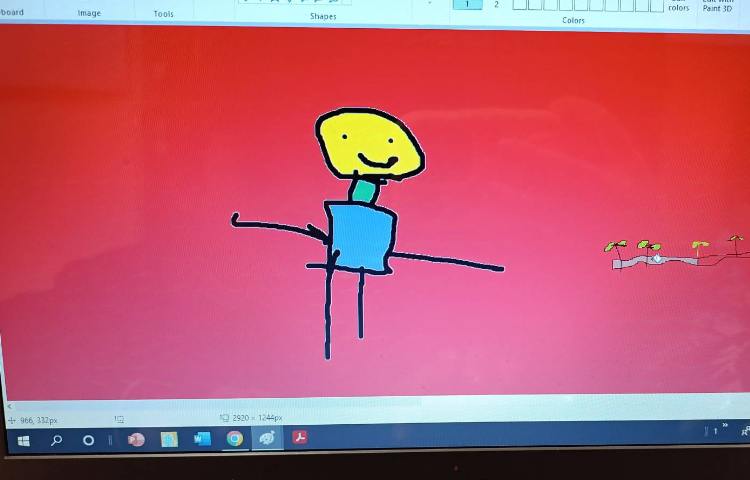Open Microsoft Word from the taskbar
Viewport: 750px width, 480px height.
[202, 439]
